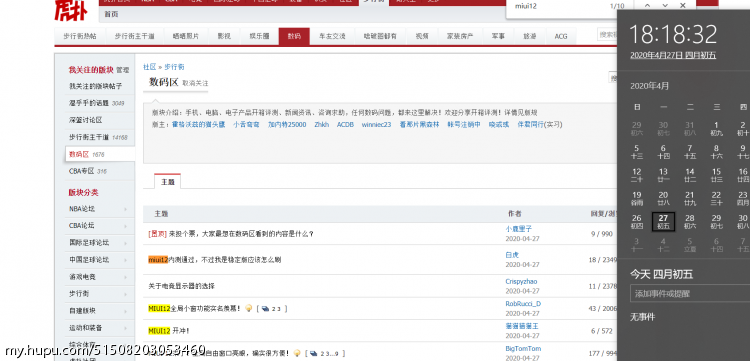Click the 2020年4月 month header in calendar
Screen dimensions: 750x361
[x=650, y=86]
